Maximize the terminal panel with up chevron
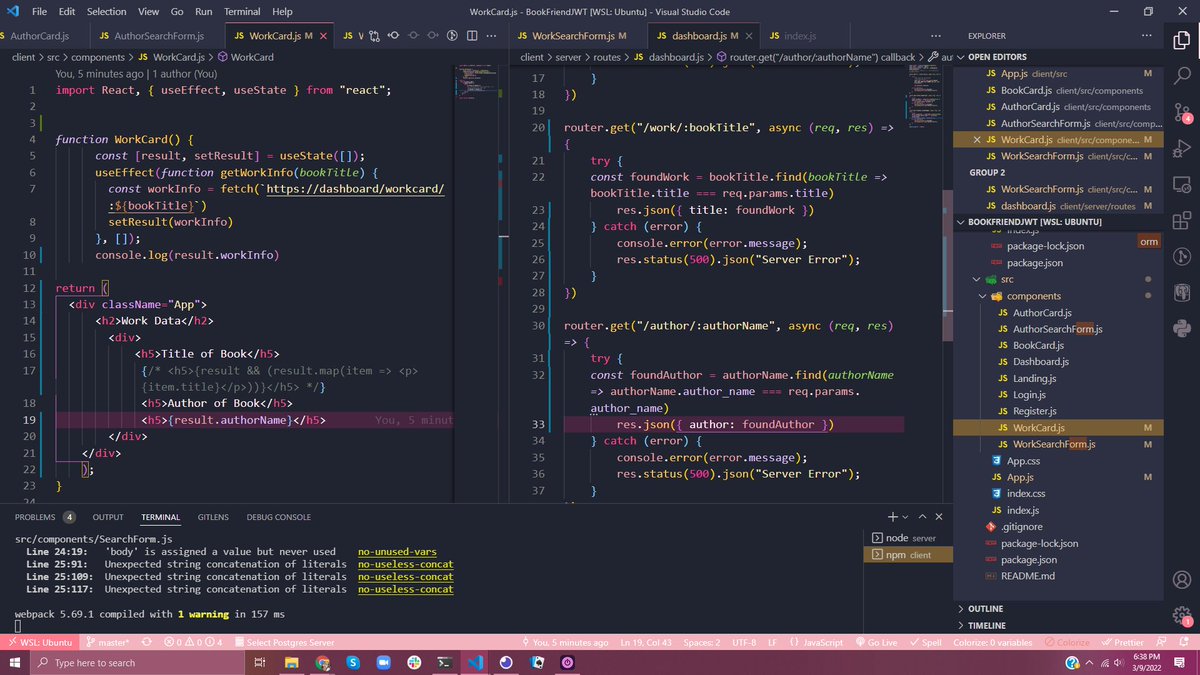 point(923,517)
